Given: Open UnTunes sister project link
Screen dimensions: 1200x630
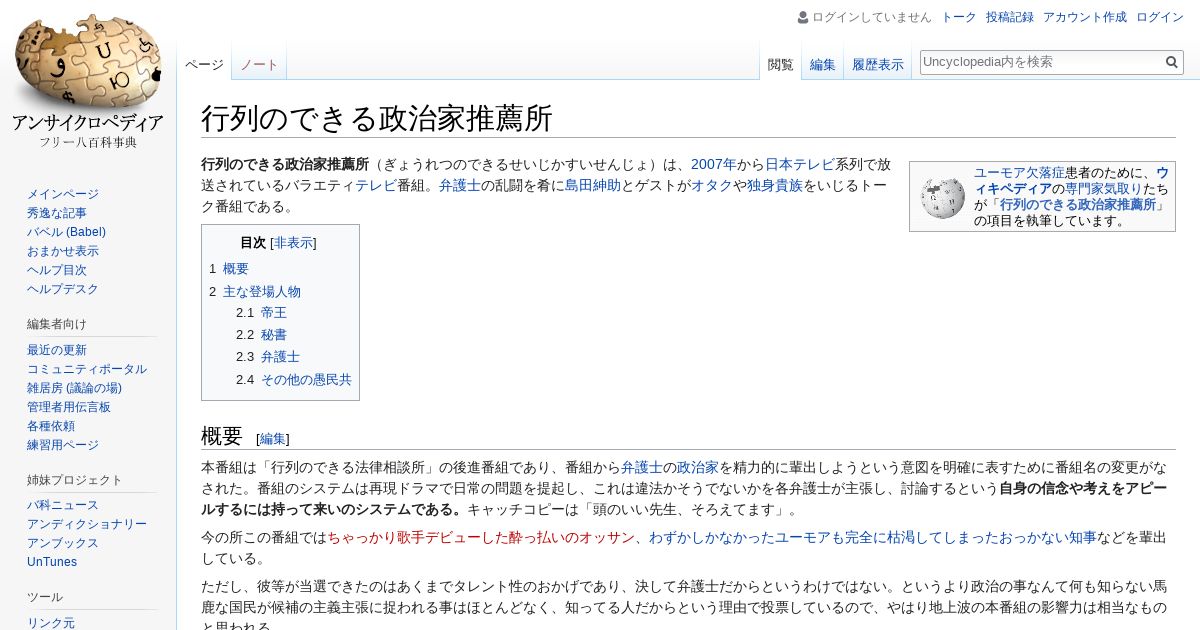Looking at the screenshot, I should tap(52, 562).
